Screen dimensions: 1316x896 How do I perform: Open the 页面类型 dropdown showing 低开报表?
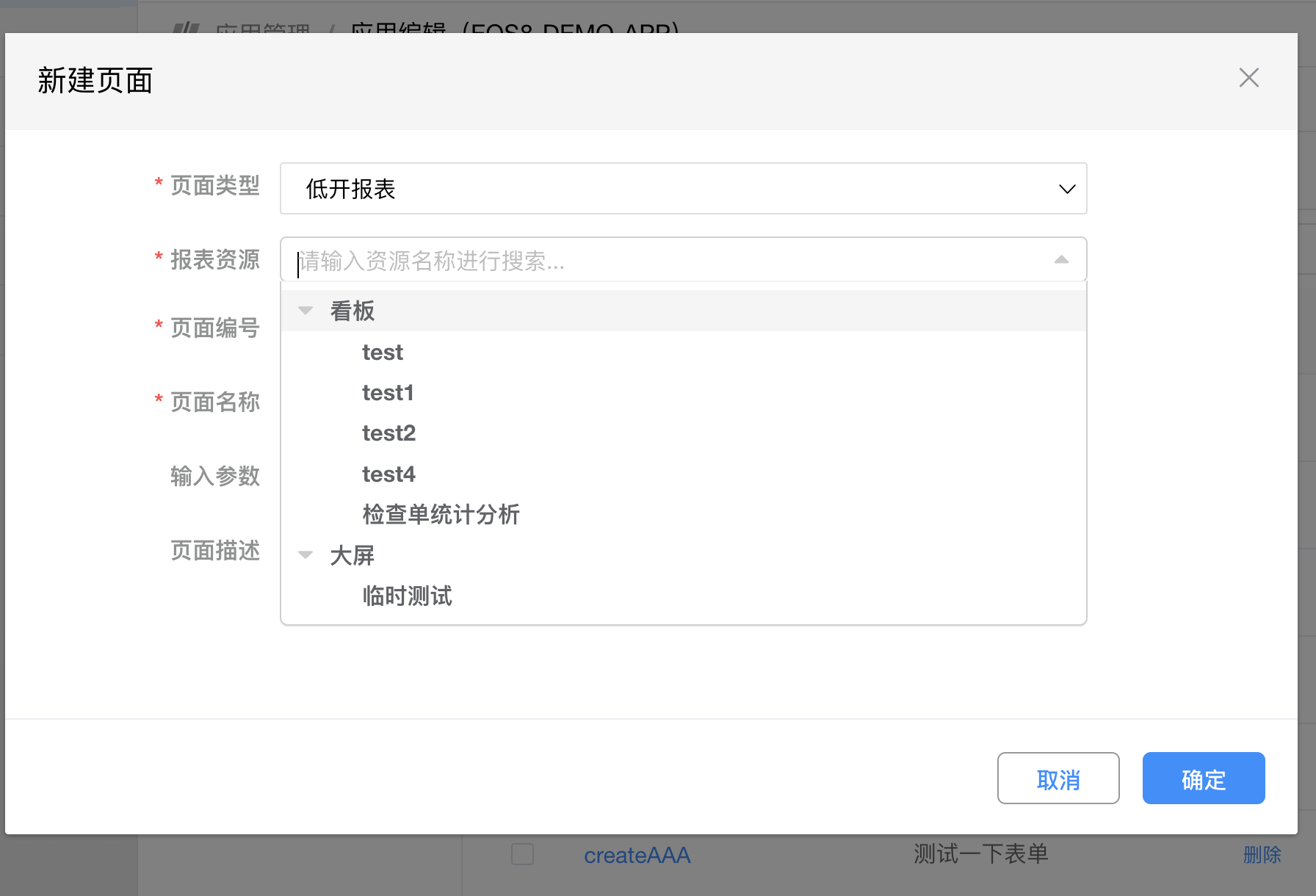(681, 189)
